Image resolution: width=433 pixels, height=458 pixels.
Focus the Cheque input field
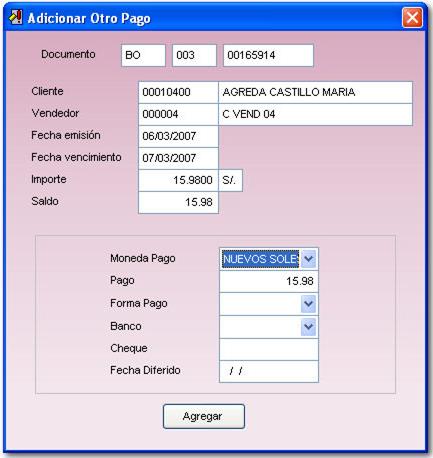point(269,349)
